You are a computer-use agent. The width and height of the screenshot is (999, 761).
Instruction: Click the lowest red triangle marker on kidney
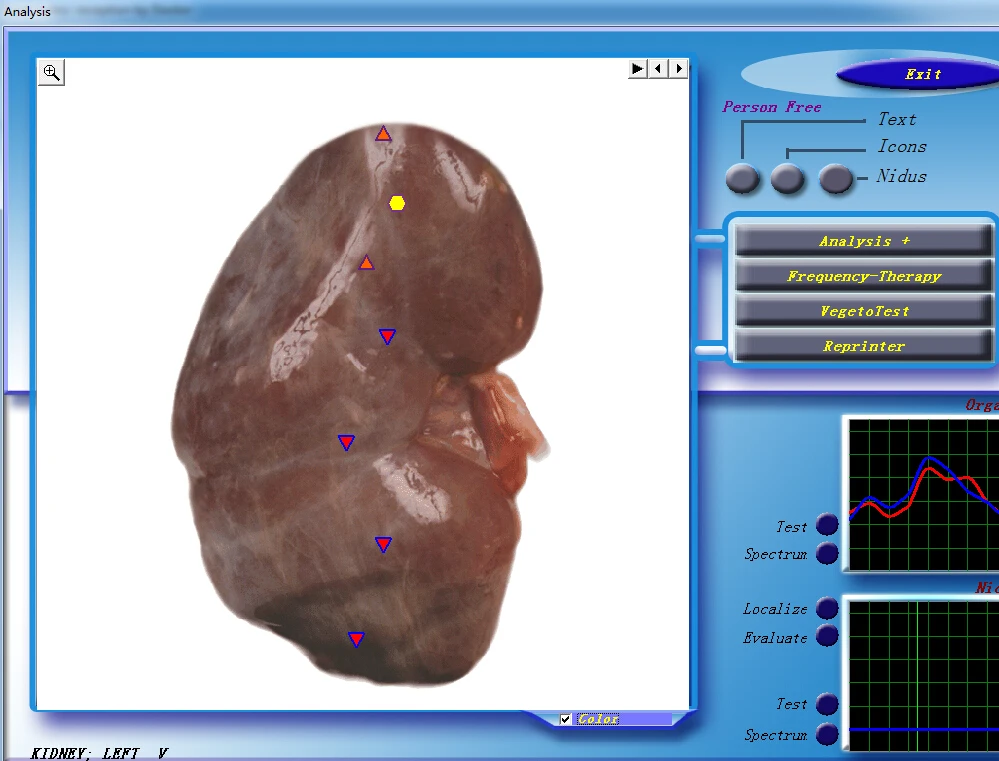click(356, 639)
